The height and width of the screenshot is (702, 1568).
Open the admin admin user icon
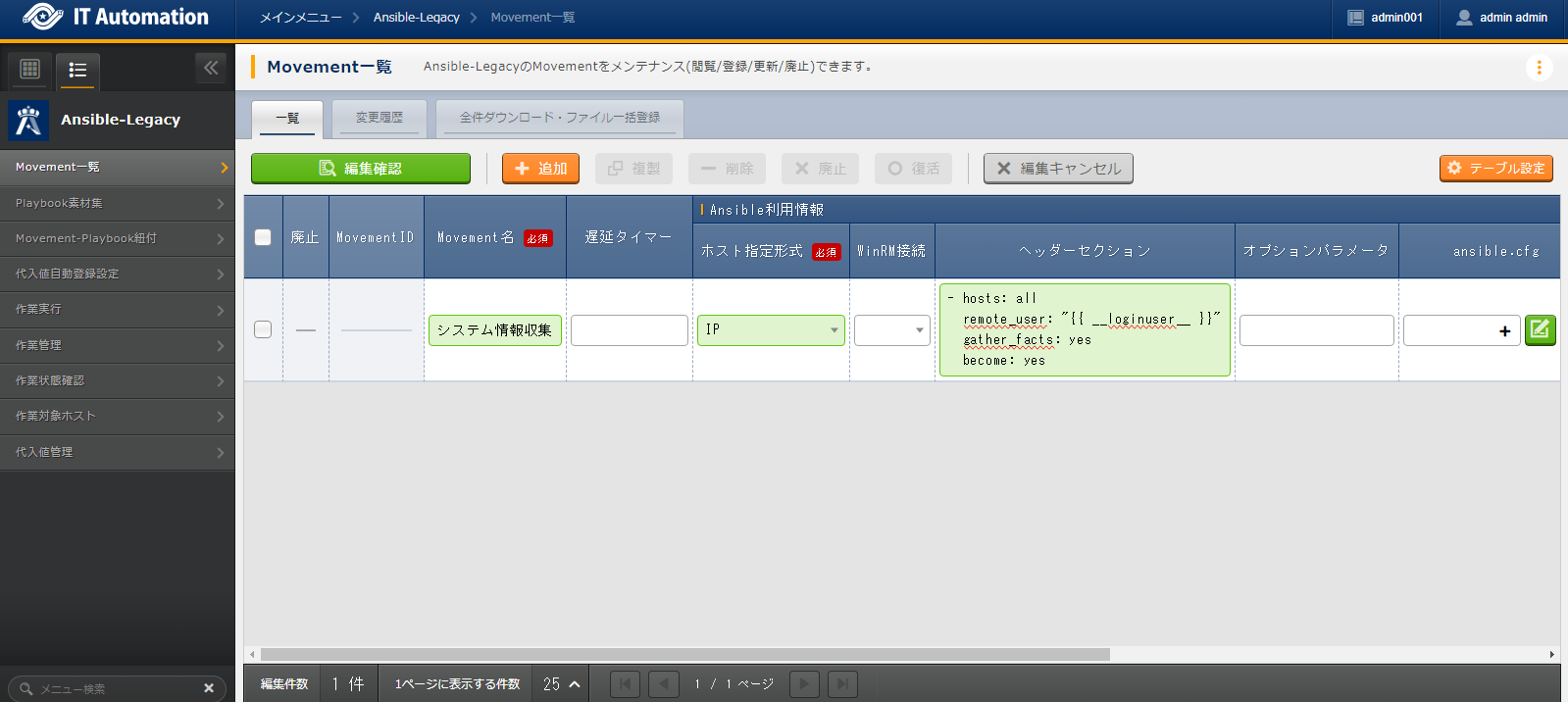click(1464, 18)
